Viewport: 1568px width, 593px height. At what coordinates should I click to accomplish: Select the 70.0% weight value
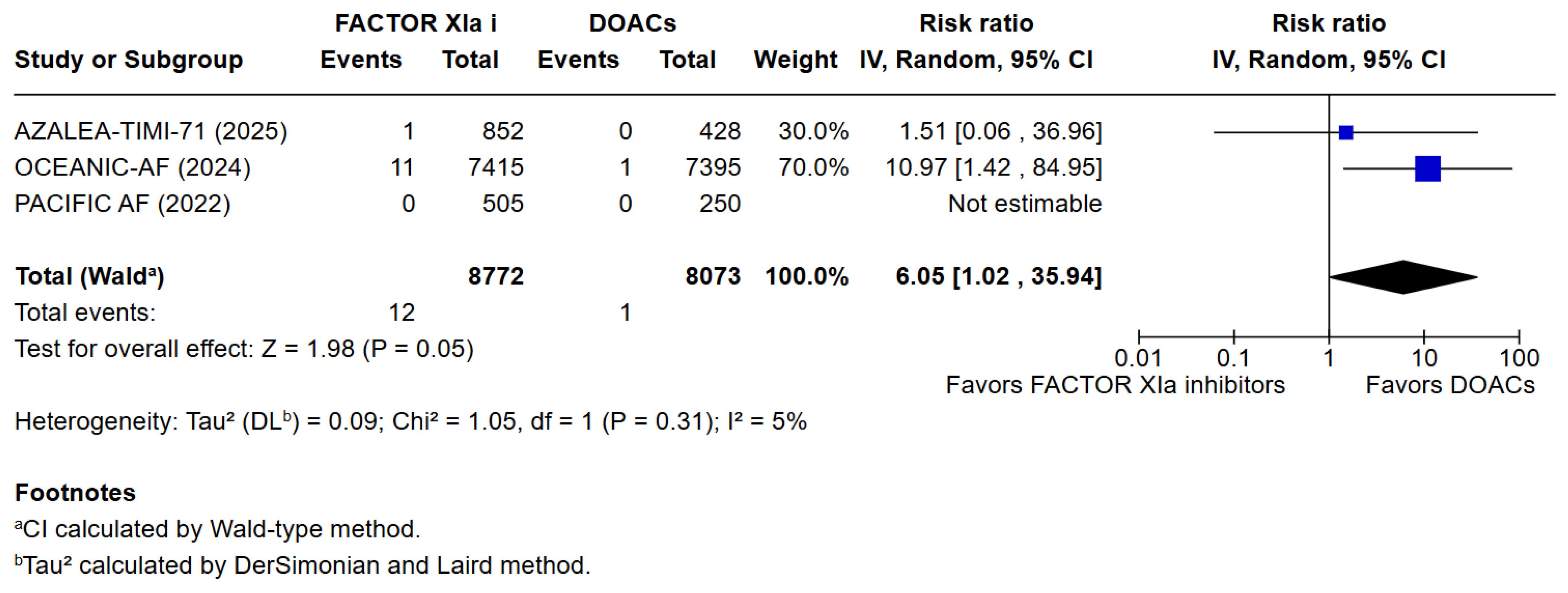[813, 167]
